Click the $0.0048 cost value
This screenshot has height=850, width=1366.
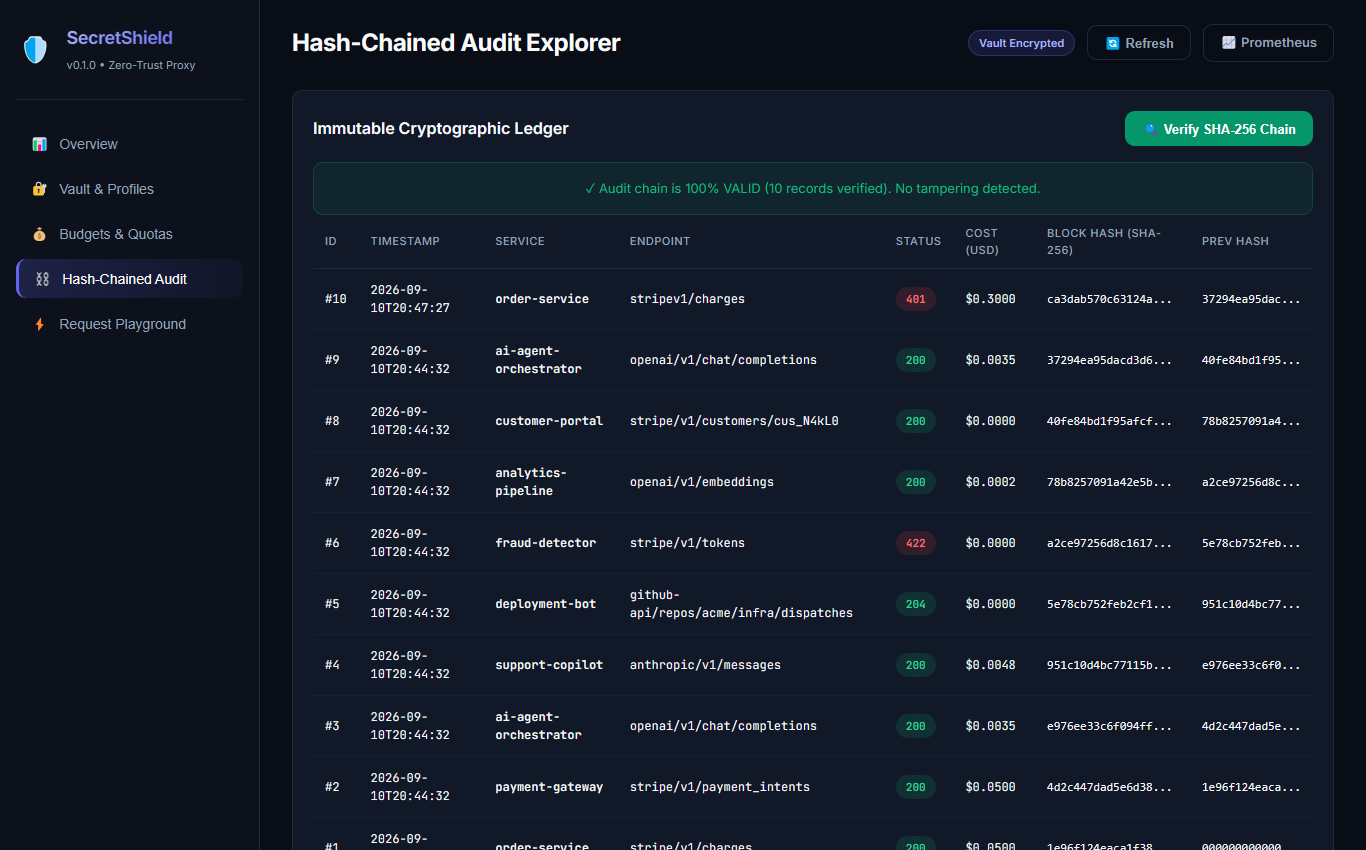990,665
